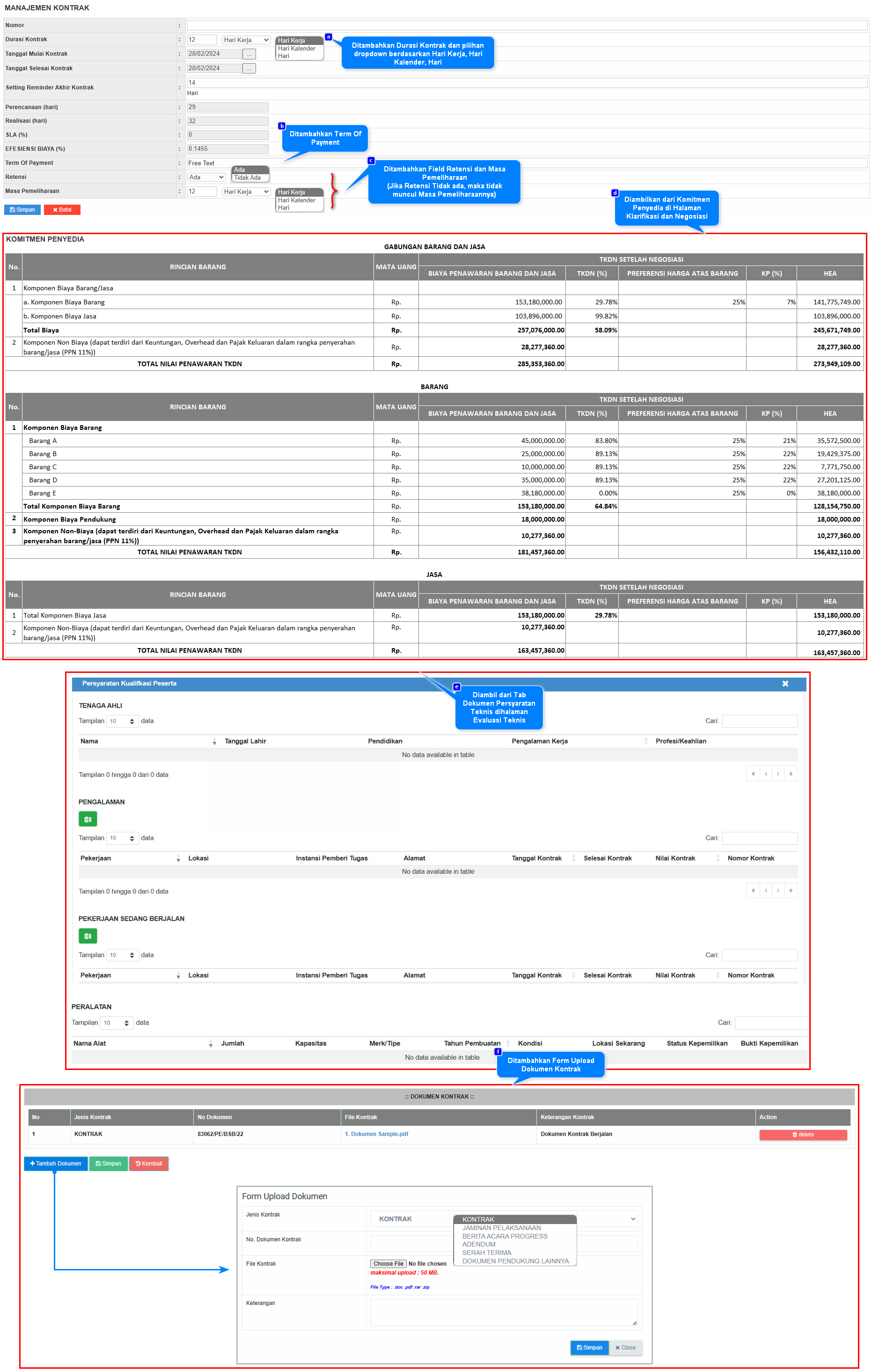Click the Choose File button

[388, 1264]
